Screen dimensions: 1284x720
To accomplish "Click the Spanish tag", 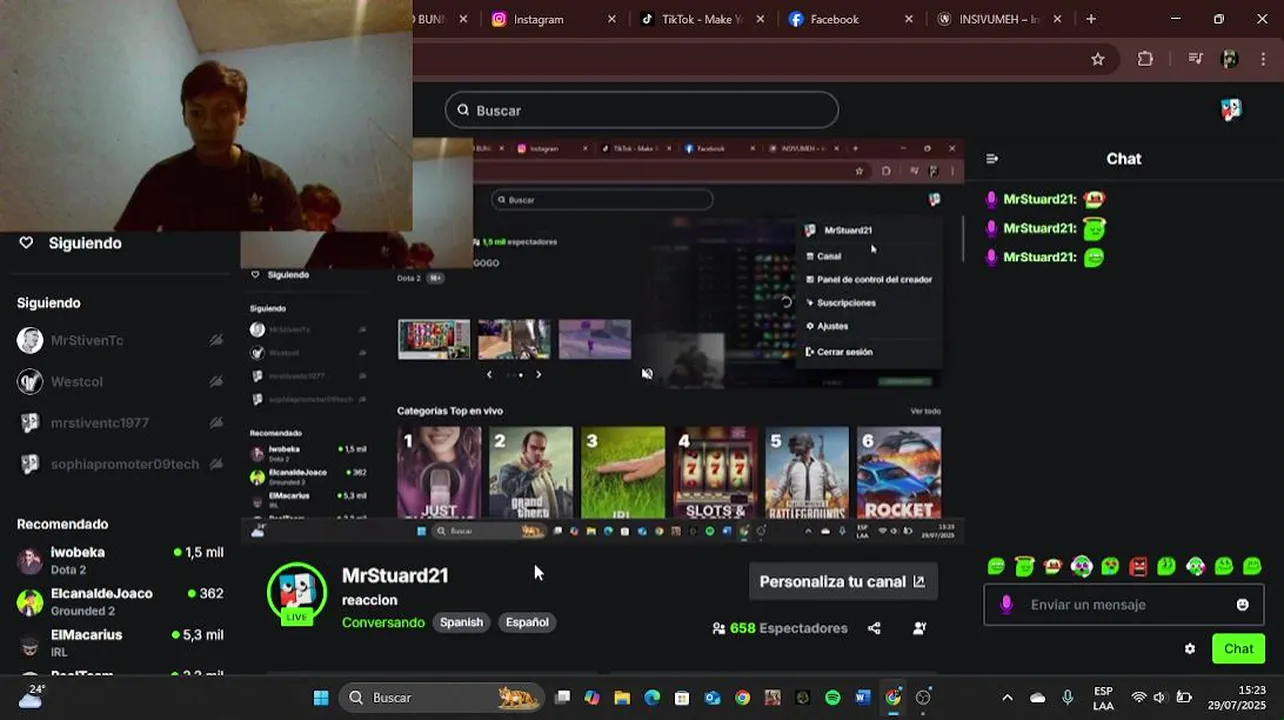I will click(461, 622).
